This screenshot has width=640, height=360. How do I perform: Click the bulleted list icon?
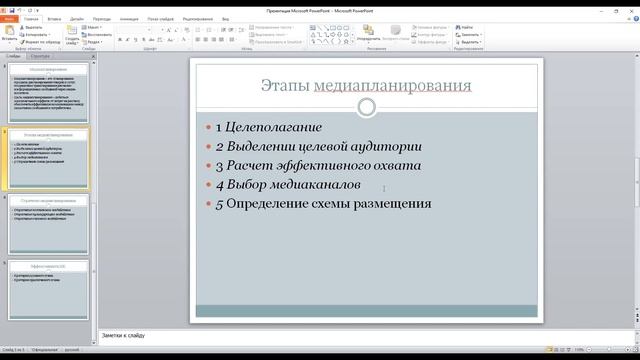(198, 30)
